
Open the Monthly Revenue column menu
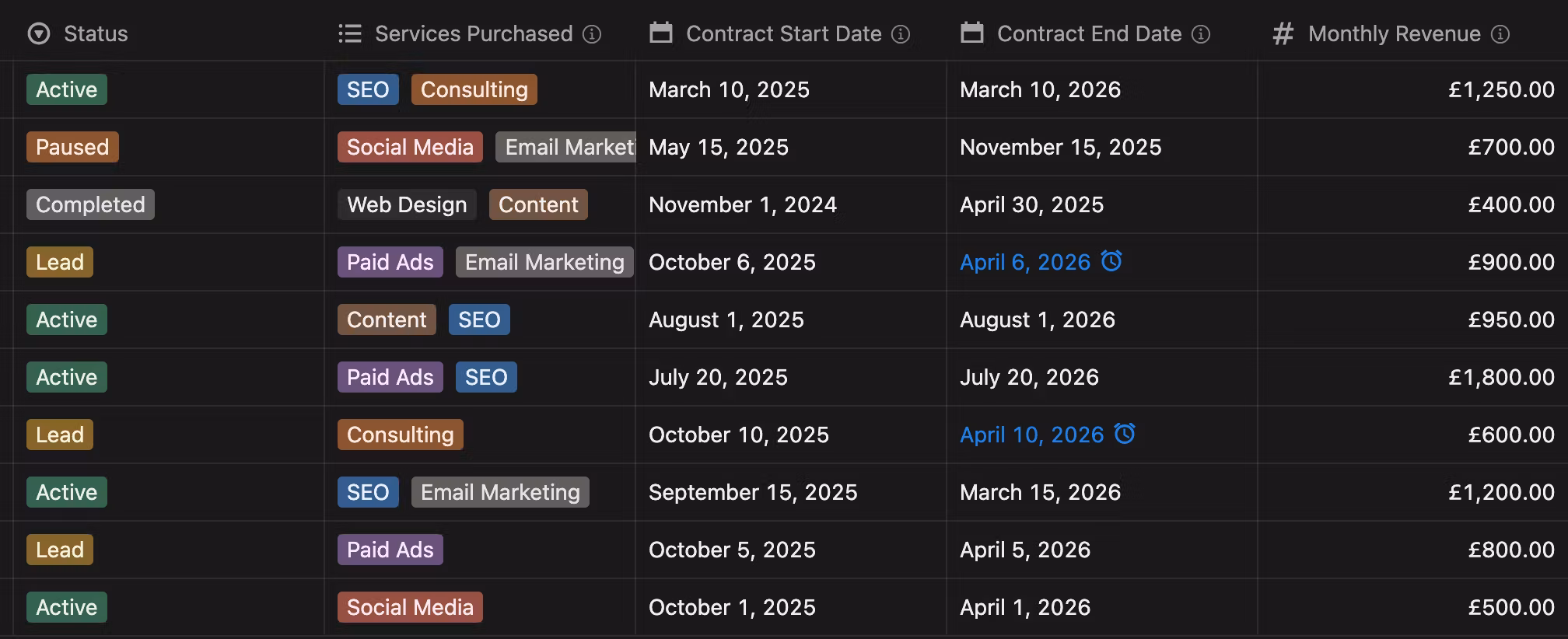(1394, 33)
